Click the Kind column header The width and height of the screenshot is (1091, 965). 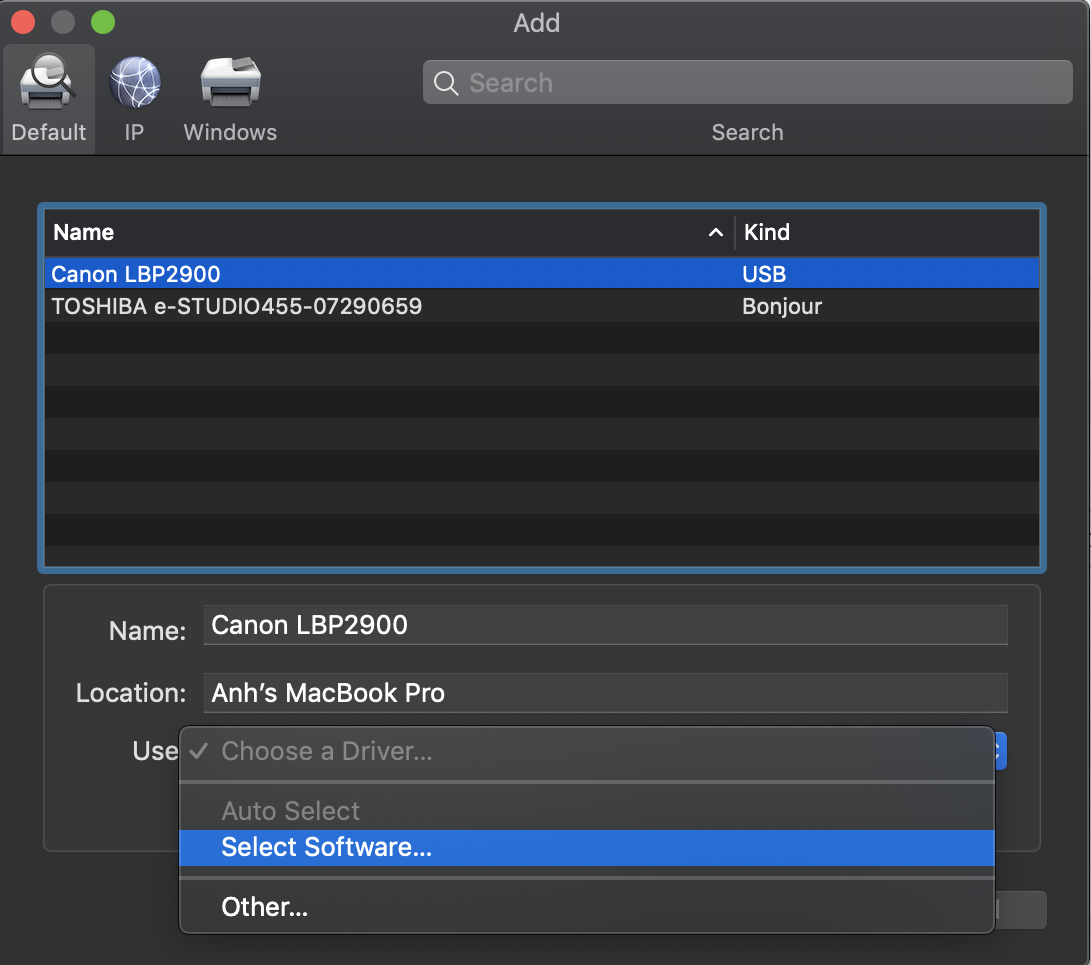(x=767, y=232)
